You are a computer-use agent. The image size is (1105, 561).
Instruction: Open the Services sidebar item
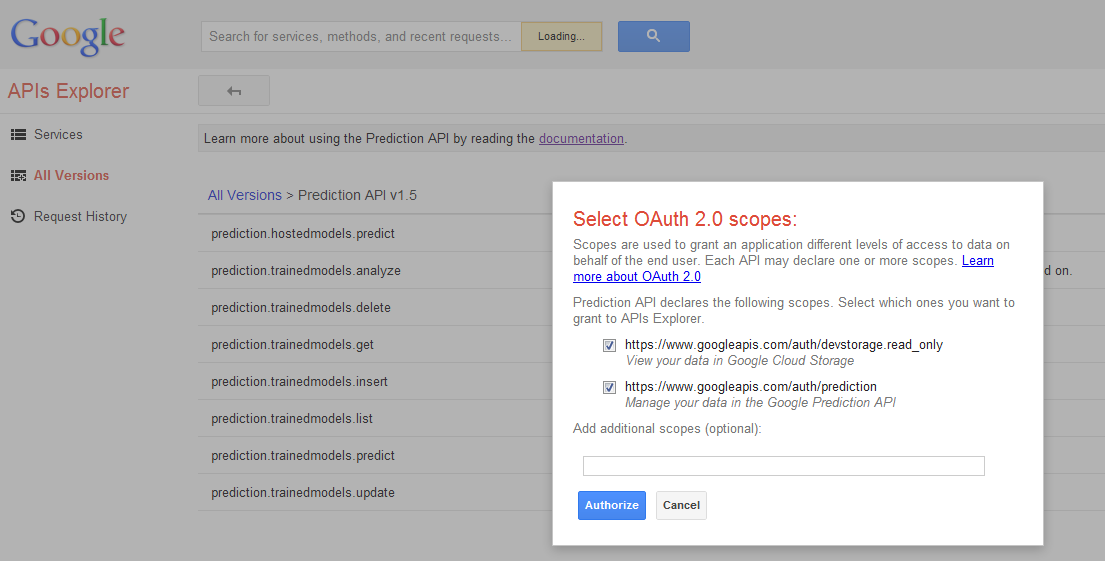(x=58, y=135)
